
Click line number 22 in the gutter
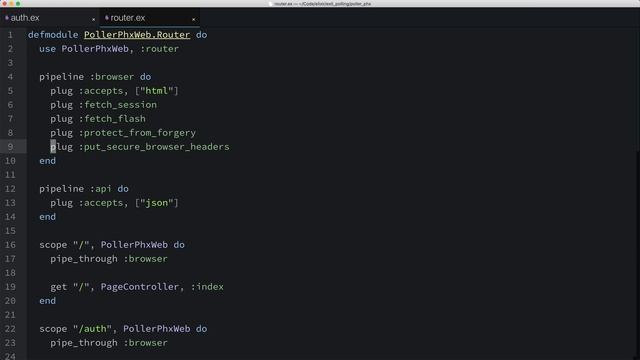pos(10,329)
